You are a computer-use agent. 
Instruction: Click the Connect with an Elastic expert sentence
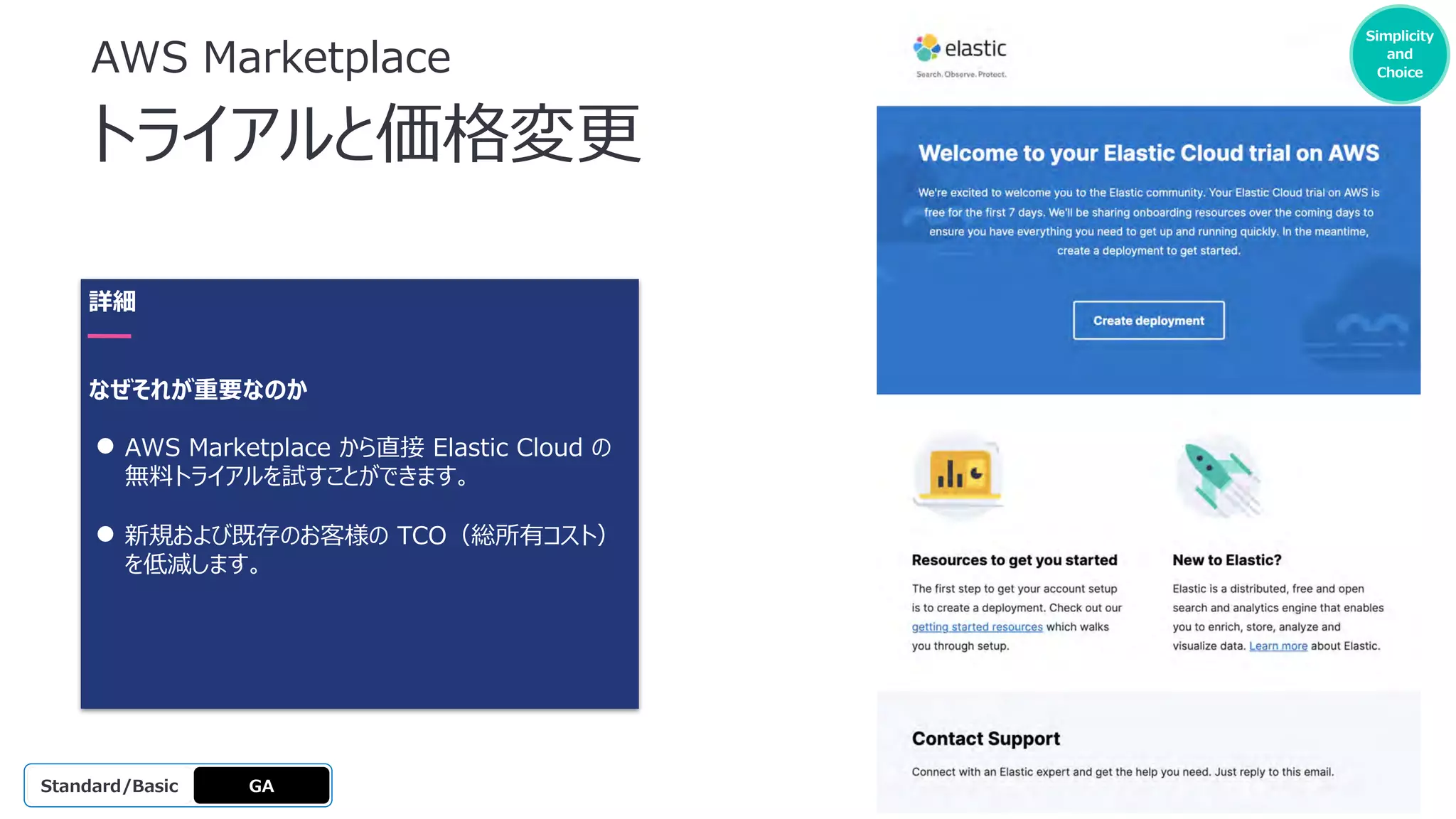click(1123, 772)
